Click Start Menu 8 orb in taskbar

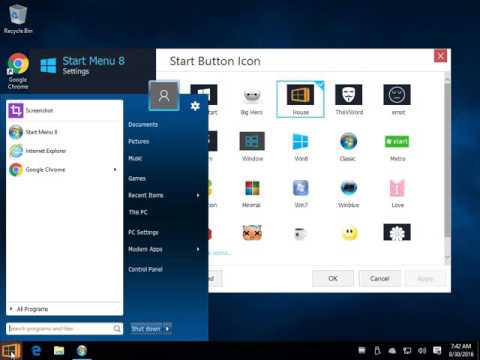82,351
